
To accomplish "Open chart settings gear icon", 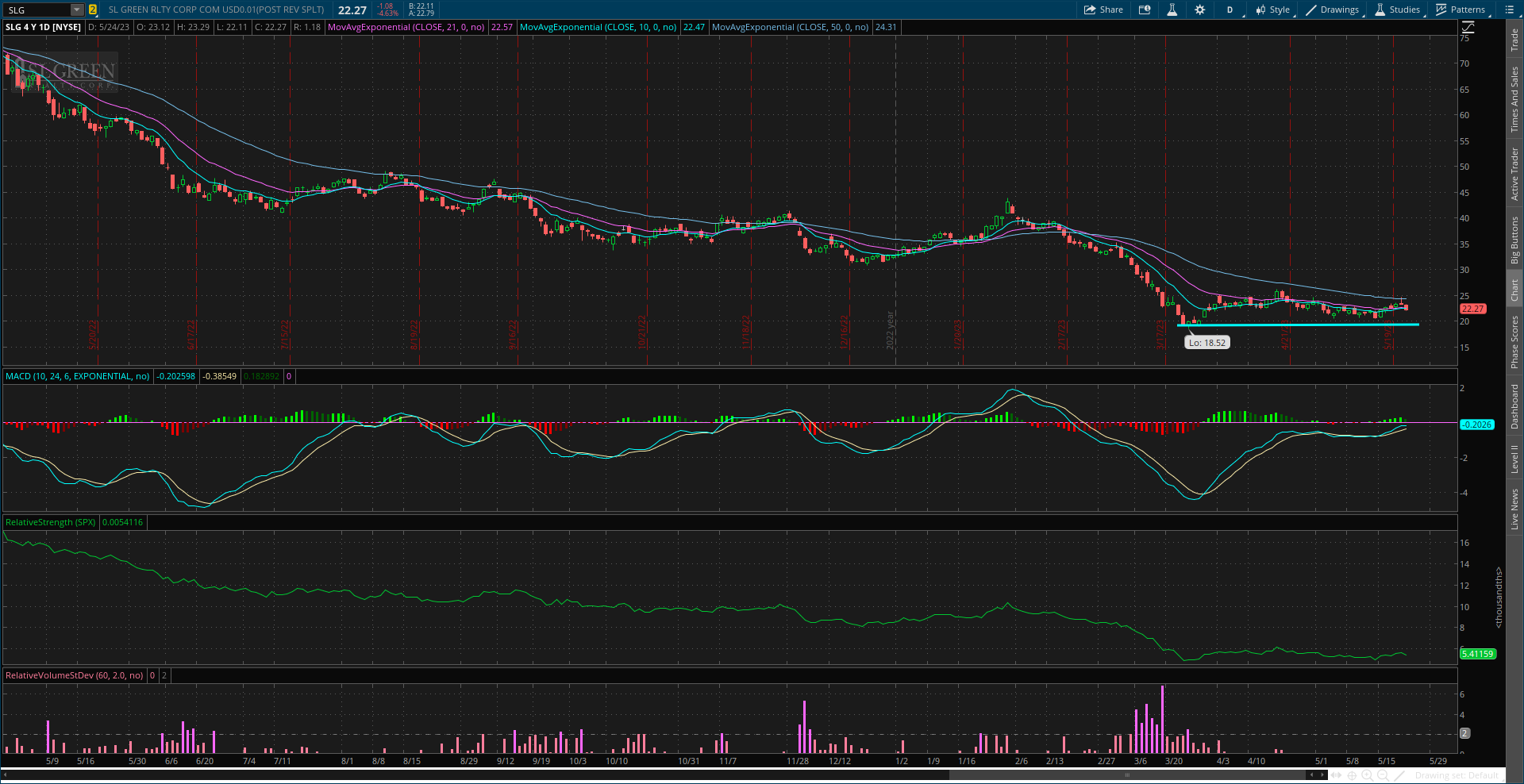I will (1199, 10).
